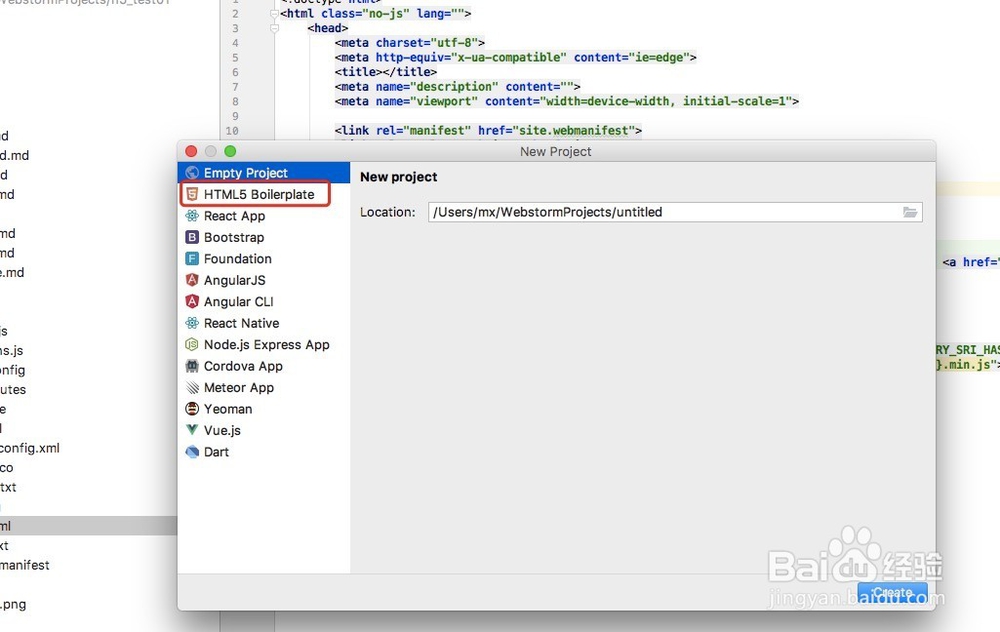Select the Vue.js project template icon
The height and width of the screenshot is (632, 1000).
coord(191,430)
